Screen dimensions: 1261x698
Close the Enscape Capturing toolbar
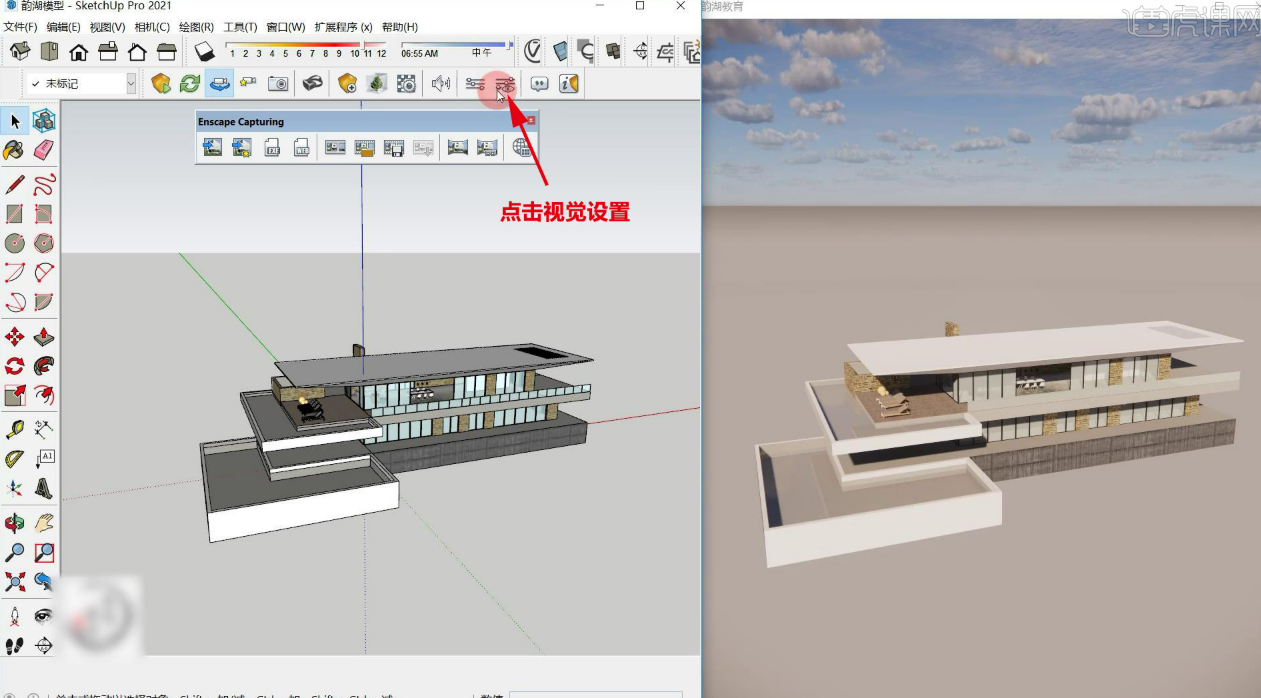(531, 121)
